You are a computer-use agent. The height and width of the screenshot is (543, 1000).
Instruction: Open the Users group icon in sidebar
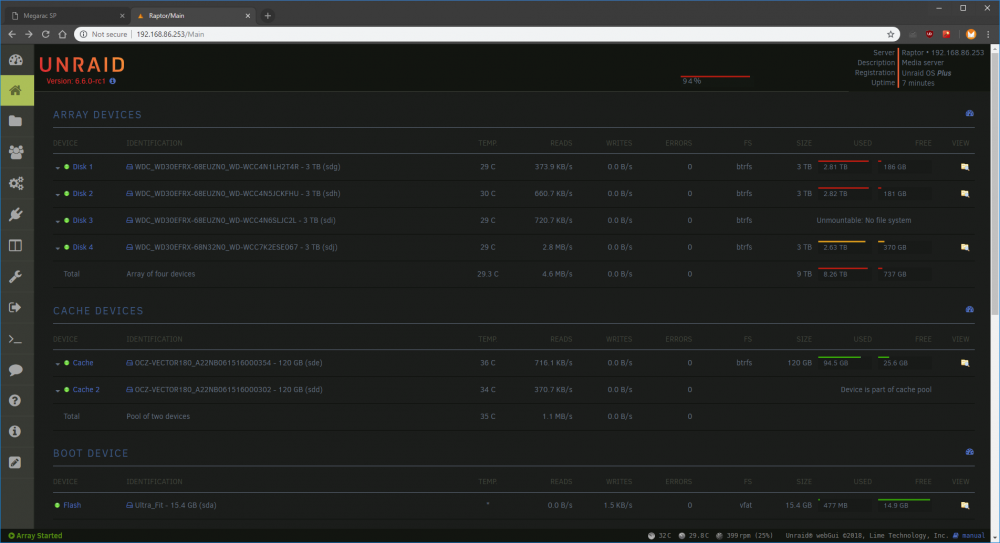[x=16, y=152]
